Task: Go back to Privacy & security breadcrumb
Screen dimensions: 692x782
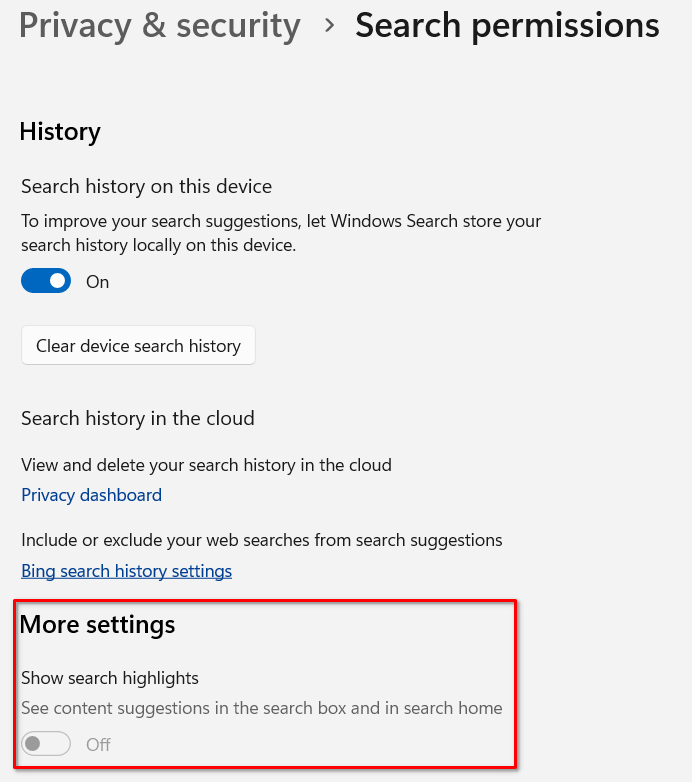Action: 159,26
